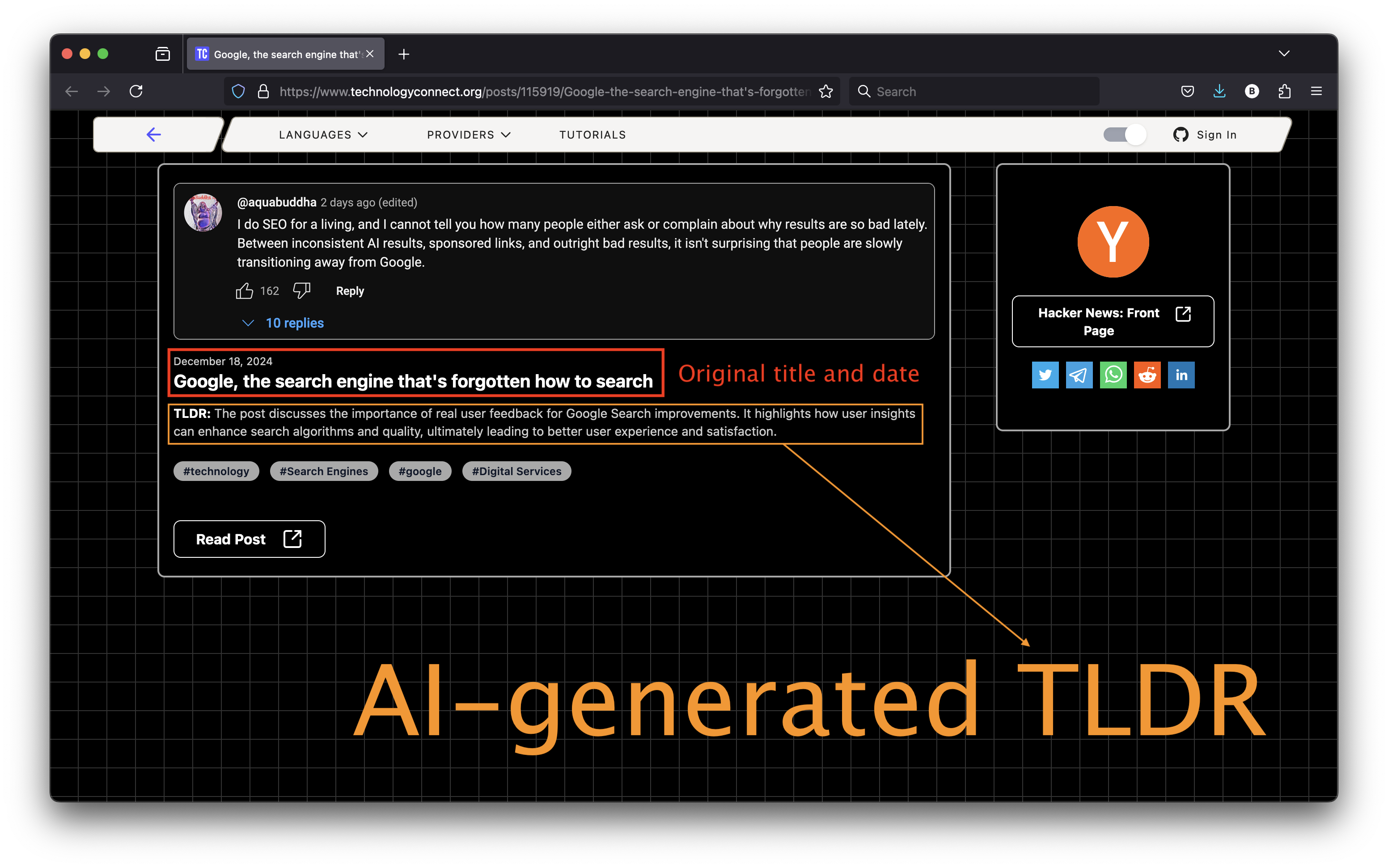The image size is (1388, 868).
Task: Click the Hacker News Y logo
Action: point(1113,242)
